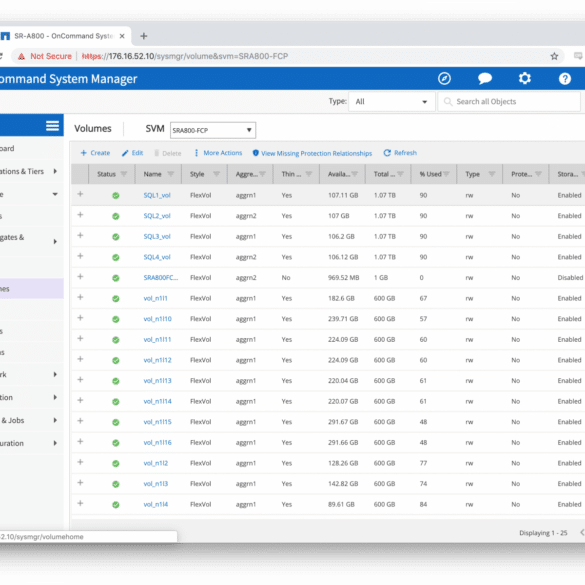Expand the SQL3_vol row details

[80, 235]
